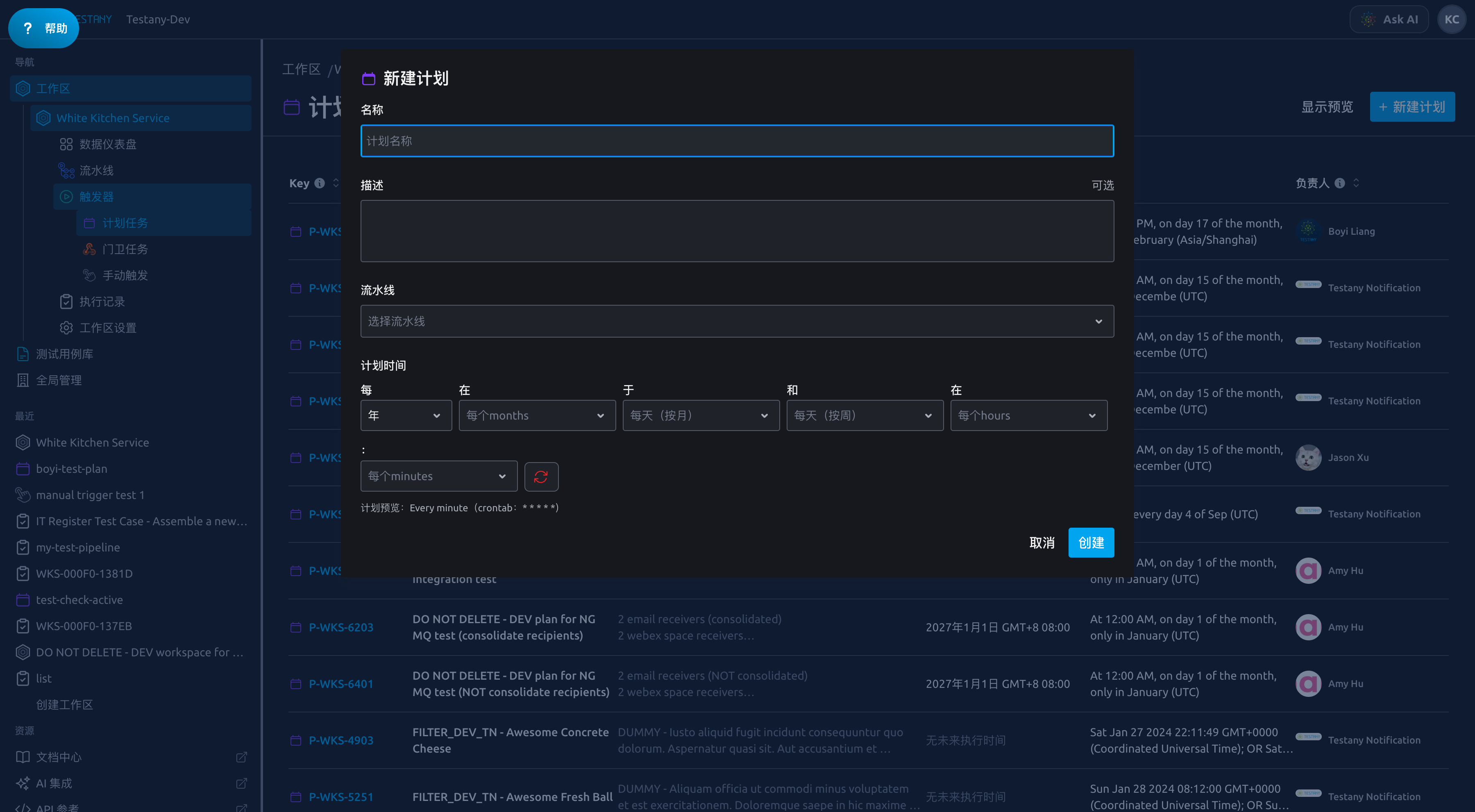Image resolution: width=1475 pixels, height=812 pixels.
Task: Open the 每个months dropdown
Action: [x=536, y=415]
